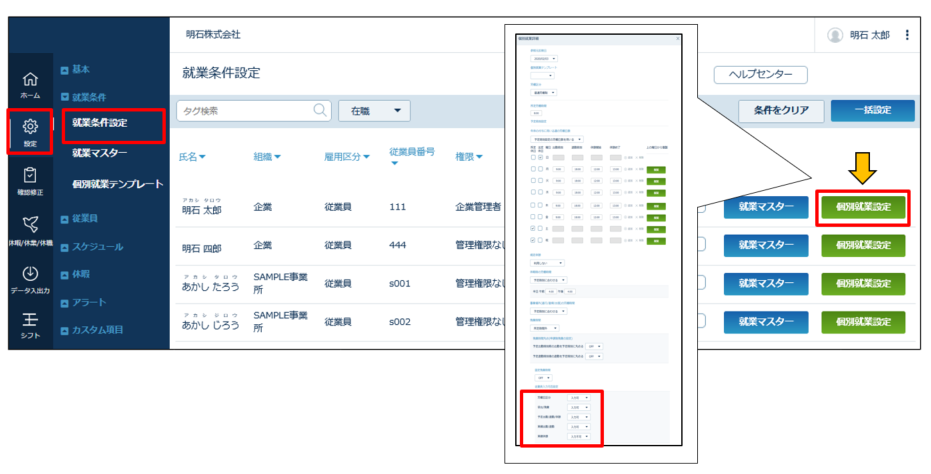Sort by the 雇用区分 column header
The image size is (931, 474).
click(x=347, y=157)
